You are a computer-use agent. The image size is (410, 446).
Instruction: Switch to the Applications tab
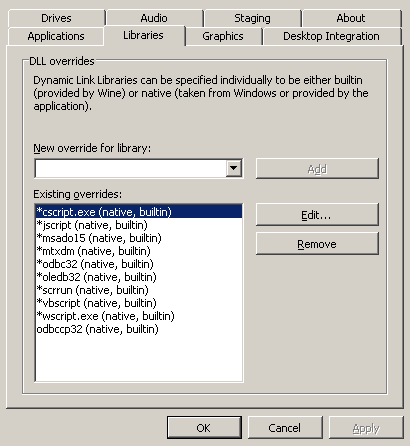coord(56,36)
